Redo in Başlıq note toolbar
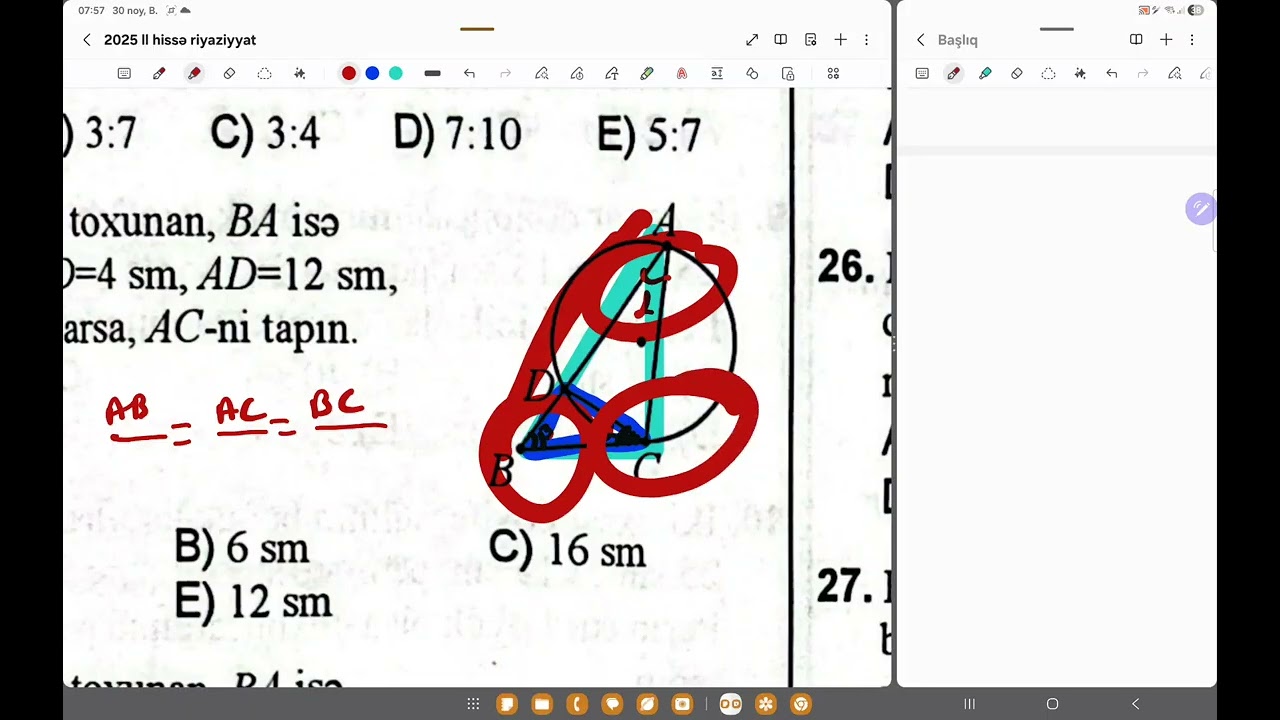The width and height of the screenshot is (1280, 720). pos(1143,73)
